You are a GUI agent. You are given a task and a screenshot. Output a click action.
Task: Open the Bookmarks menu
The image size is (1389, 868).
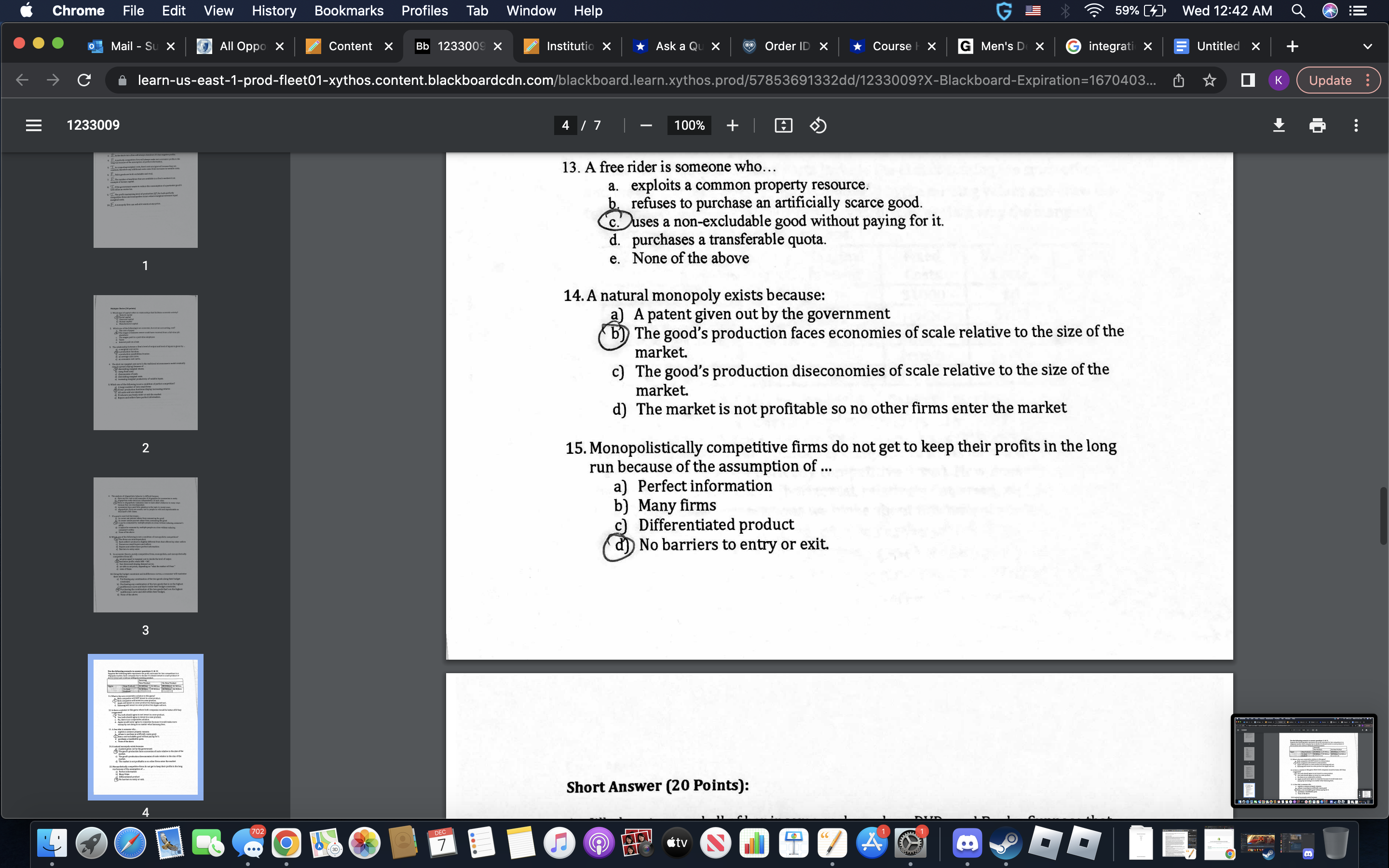349,10
